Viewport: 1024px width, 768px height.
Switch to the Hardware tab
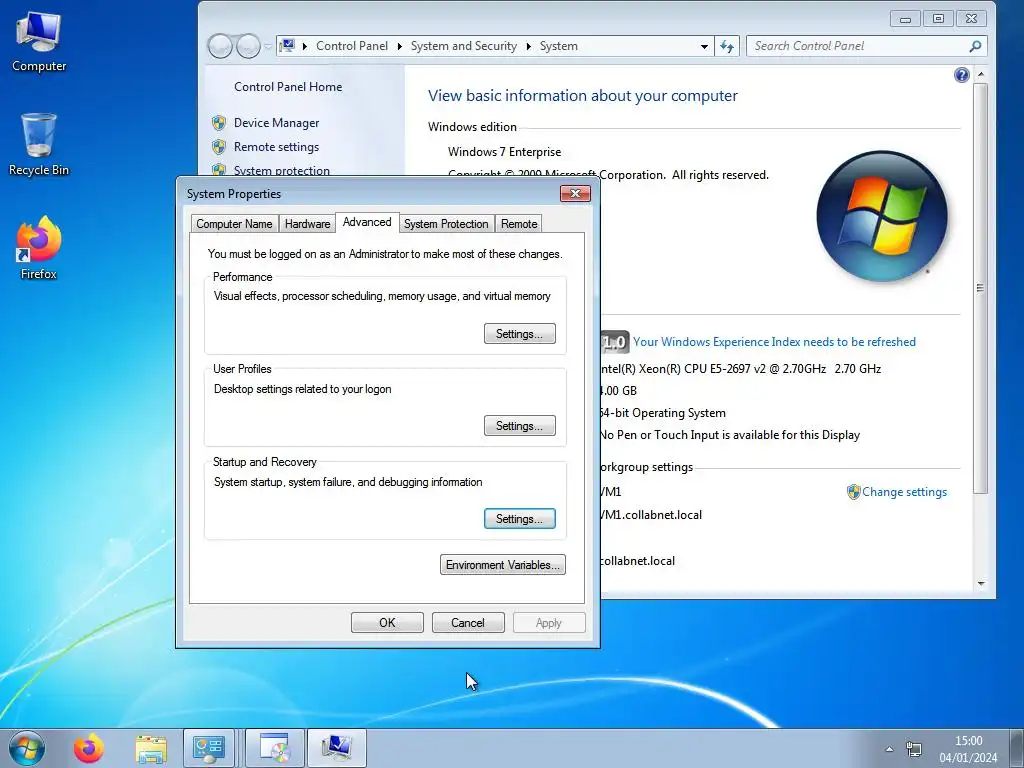[x=307, y=223]
